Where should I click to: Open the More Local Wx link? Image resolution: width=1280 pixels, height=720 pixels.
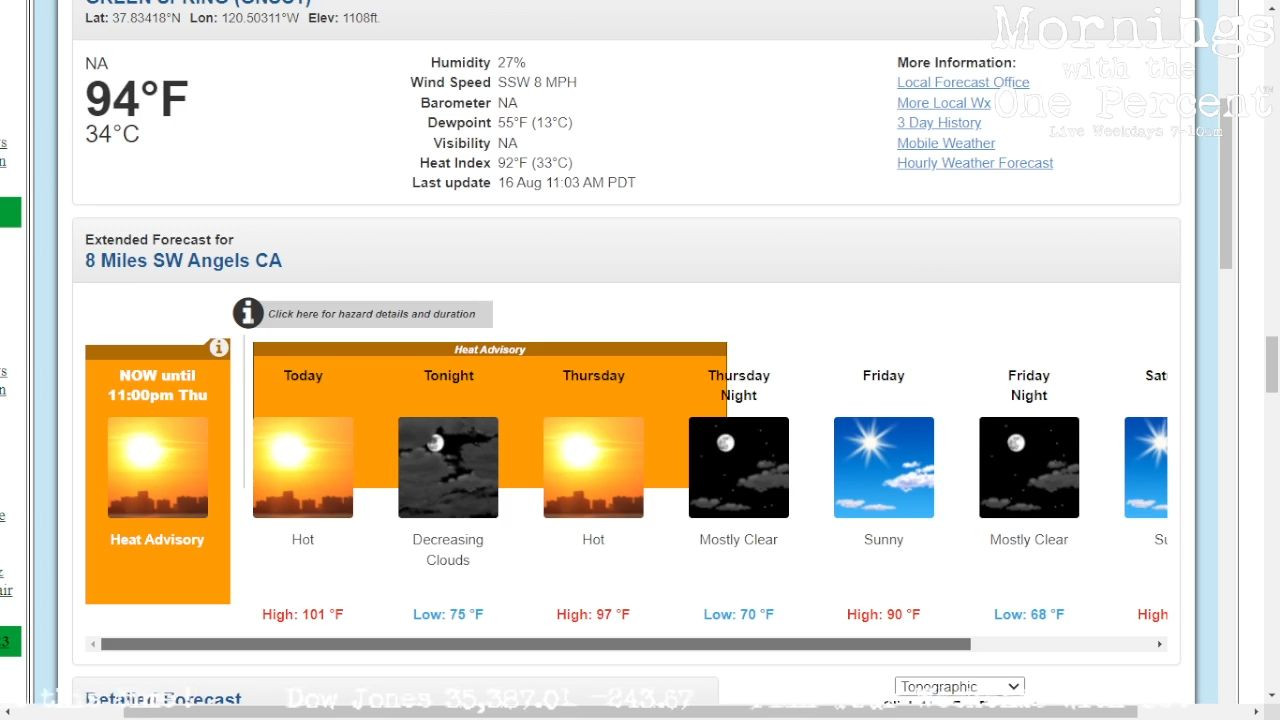point(943,103)
